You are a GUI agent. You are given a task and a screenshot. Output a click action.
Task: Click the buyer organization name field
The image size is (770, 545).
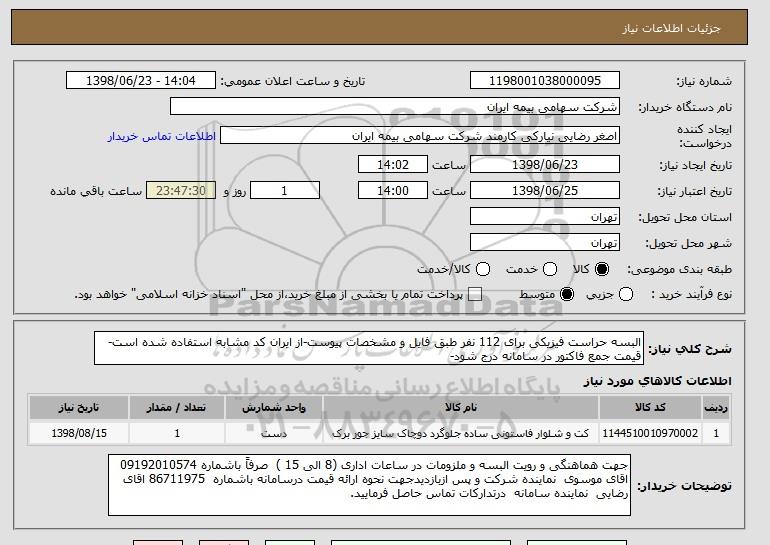[395, 107]
